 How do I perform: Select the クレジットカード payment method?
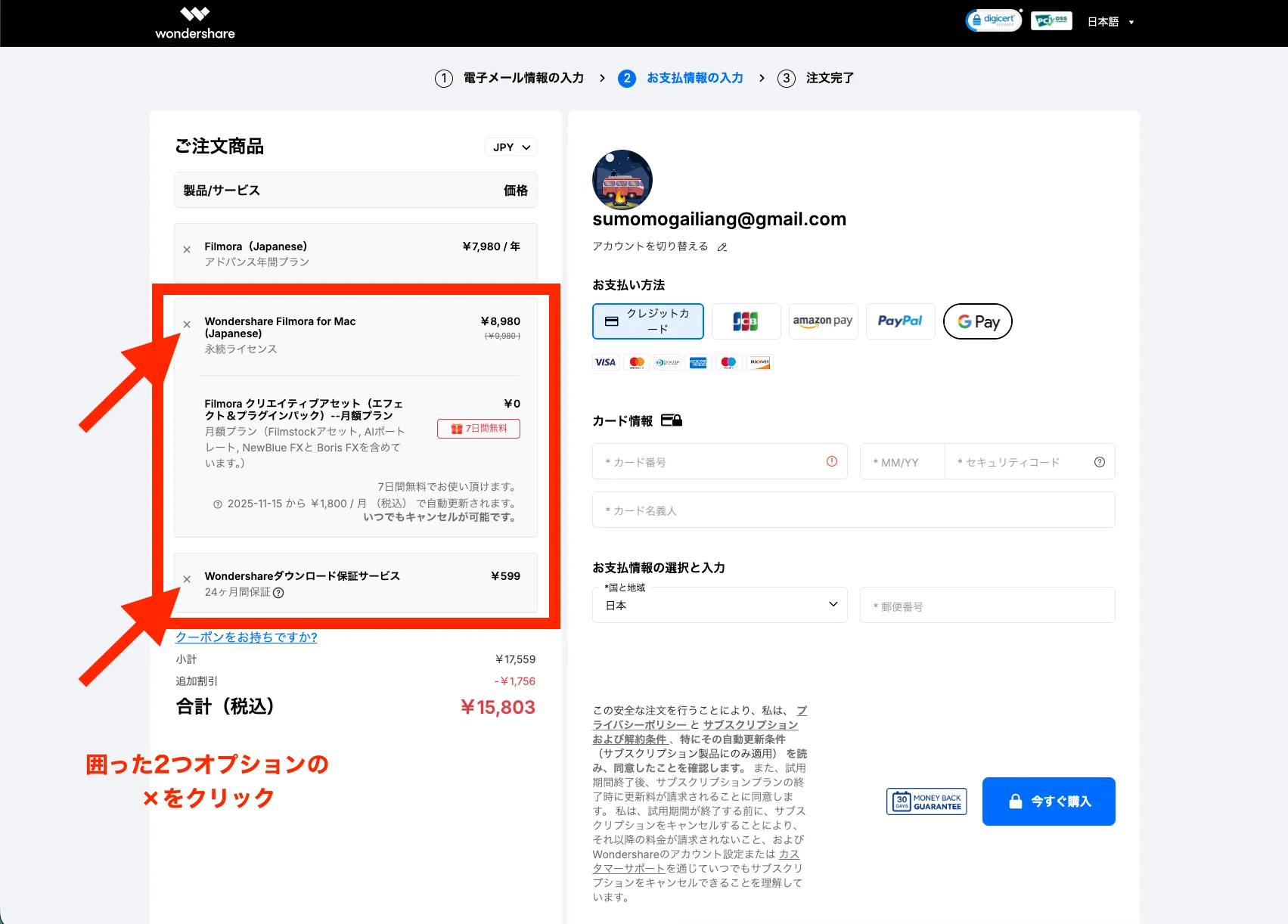(647, 321)
